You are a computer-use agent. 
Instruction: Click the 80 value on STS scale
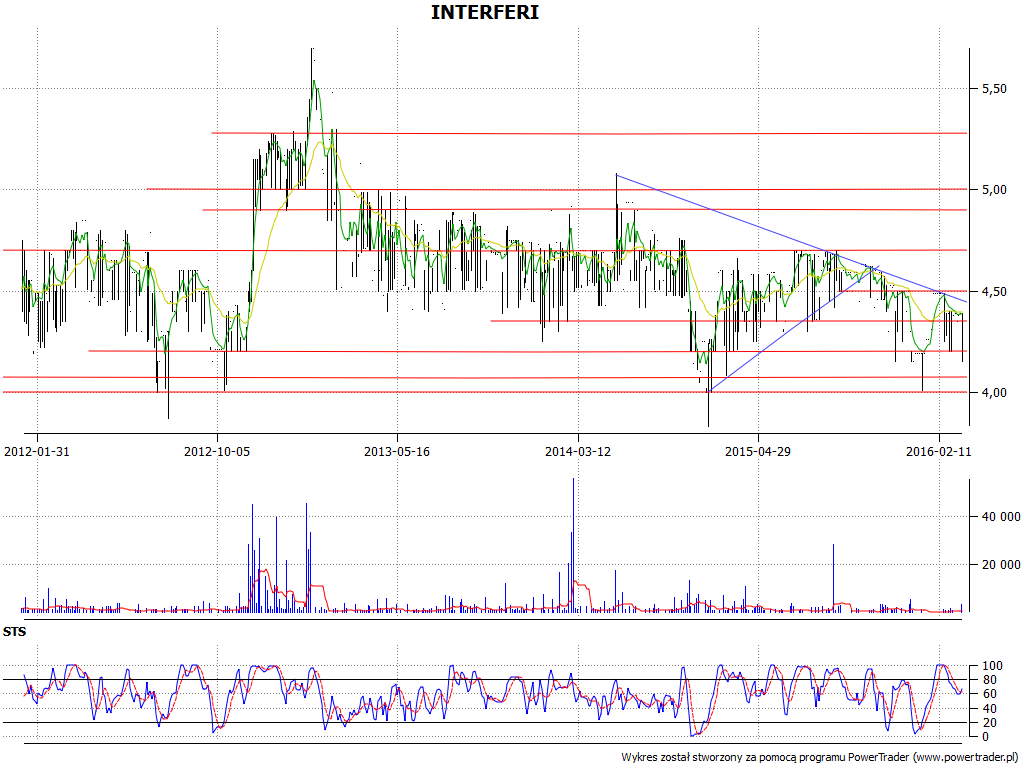point(989,680)
